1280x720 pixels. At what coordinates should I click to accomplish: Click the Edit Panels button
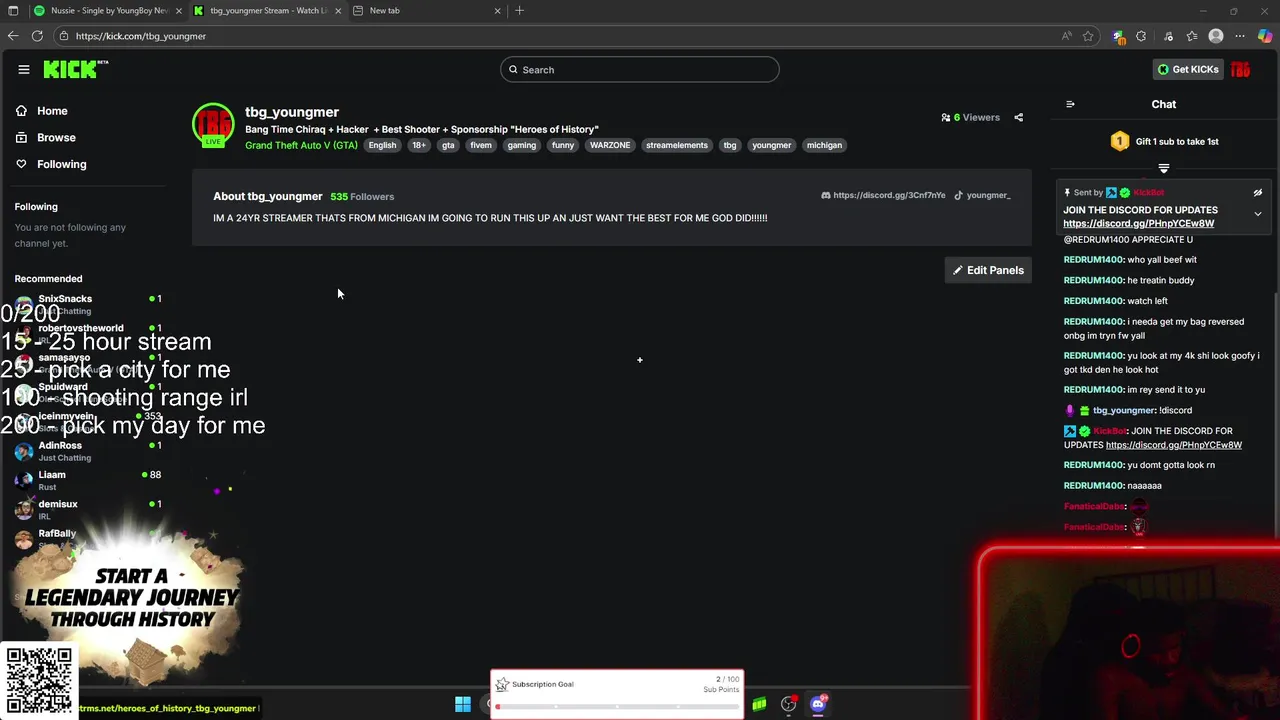988,270
